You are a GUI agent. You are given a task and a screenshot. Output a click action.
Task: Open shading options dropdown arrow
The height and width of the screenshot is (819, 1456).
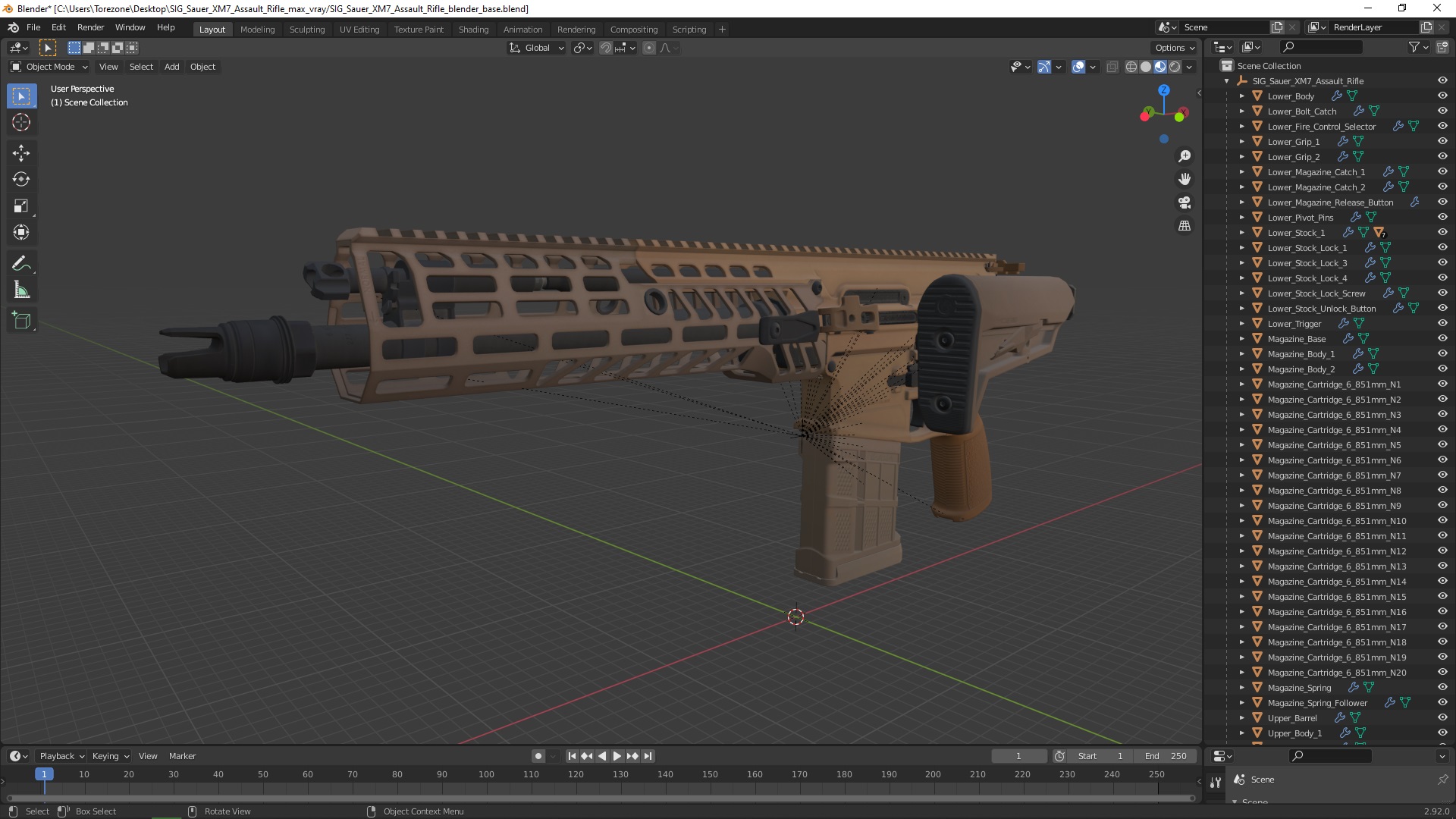click(x=1189, y=67)
